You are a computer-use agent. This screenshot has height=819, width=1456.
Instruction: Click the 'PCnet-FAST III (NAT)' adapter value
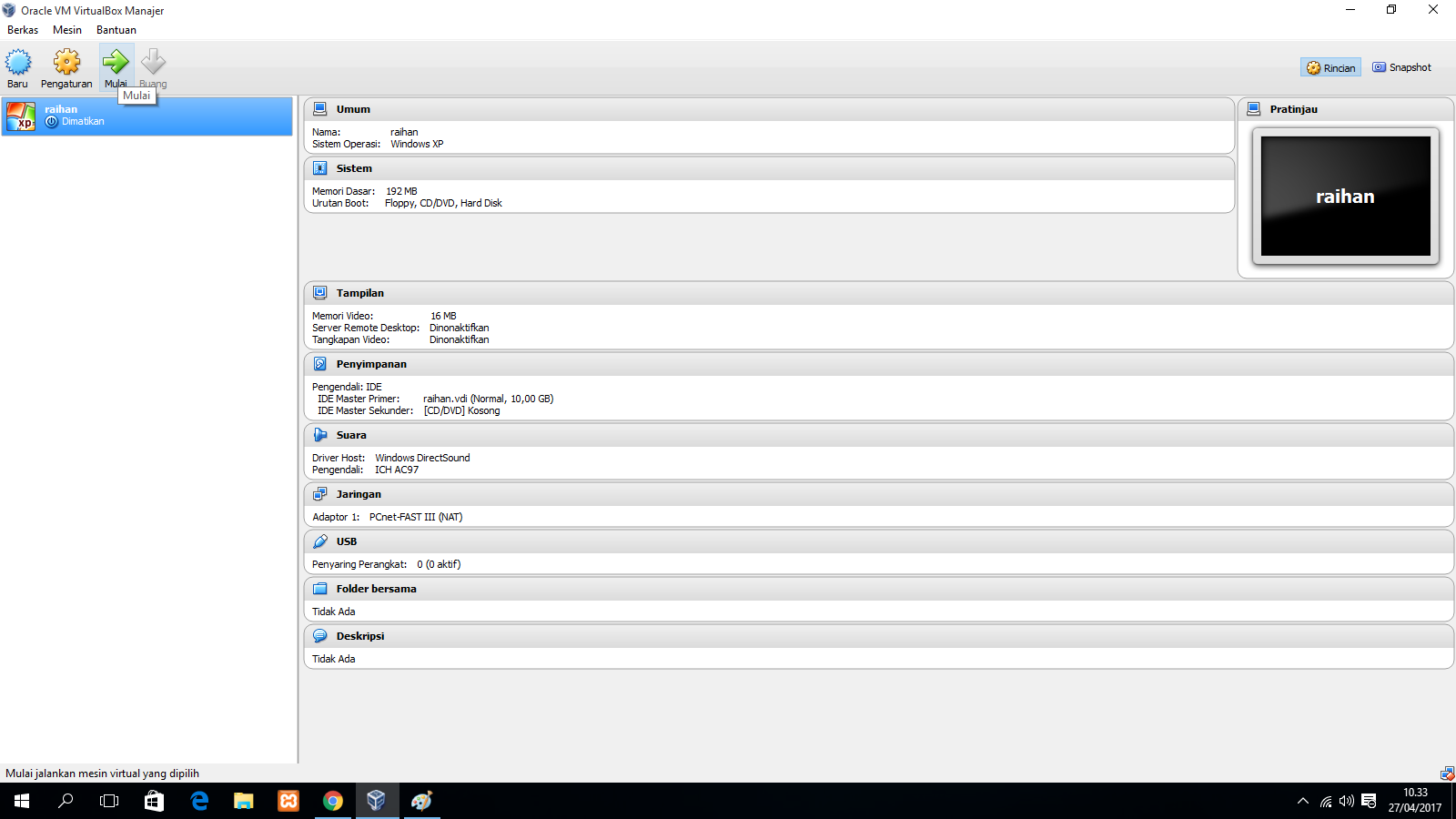coord(416,517)
